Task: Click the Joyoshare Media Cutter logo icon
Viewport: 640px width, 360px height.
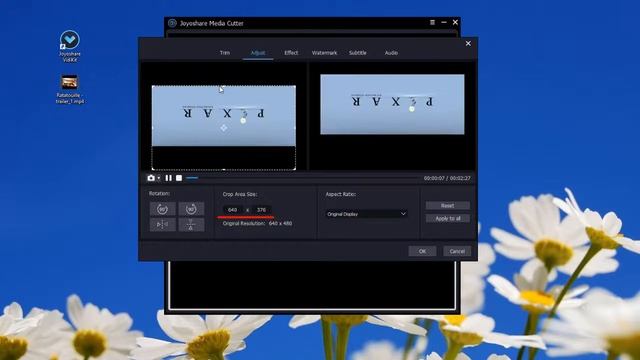Action: coord(172,23)
